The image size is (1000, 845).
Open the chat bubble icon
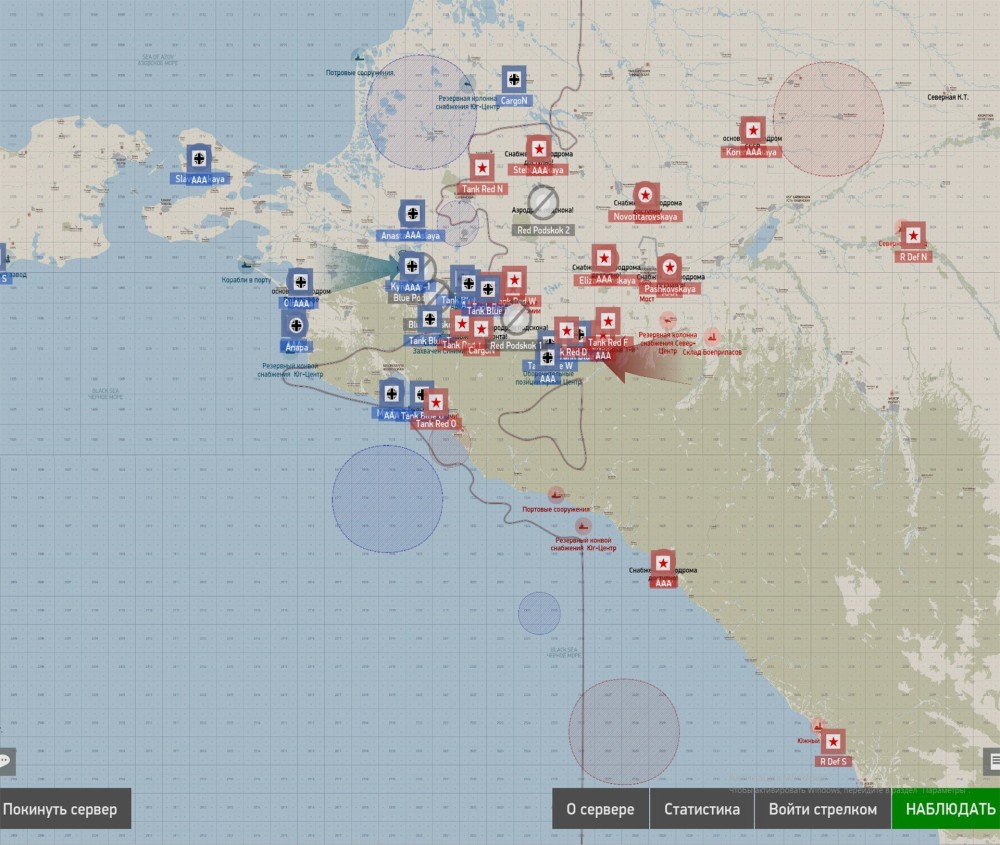point(6,761)
